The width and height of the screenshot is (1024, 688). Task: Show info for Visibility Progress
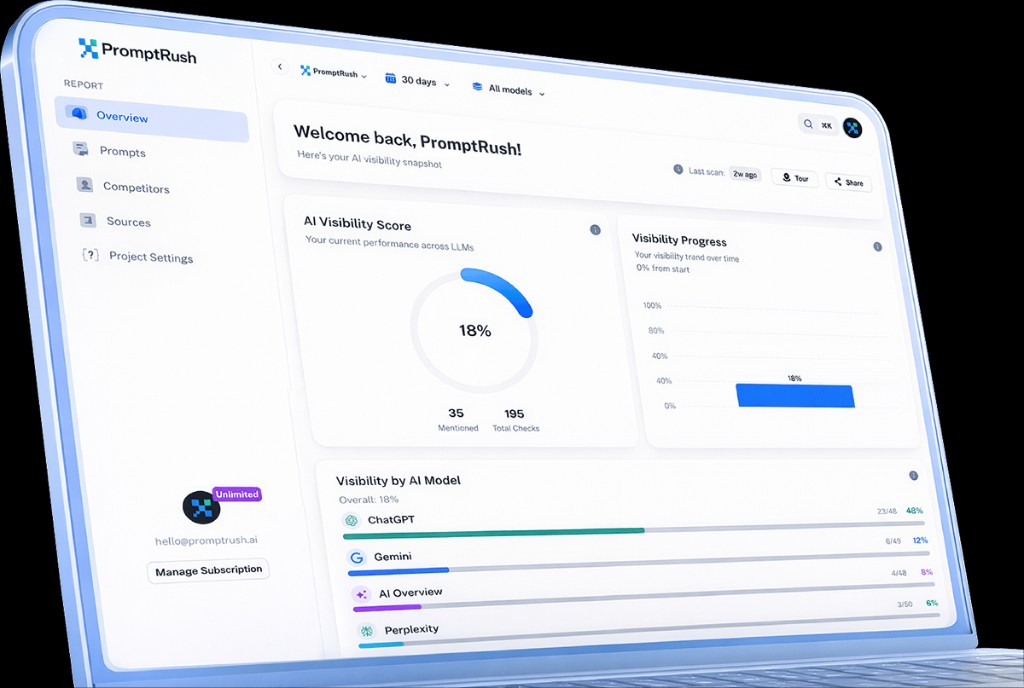(878, 247)
